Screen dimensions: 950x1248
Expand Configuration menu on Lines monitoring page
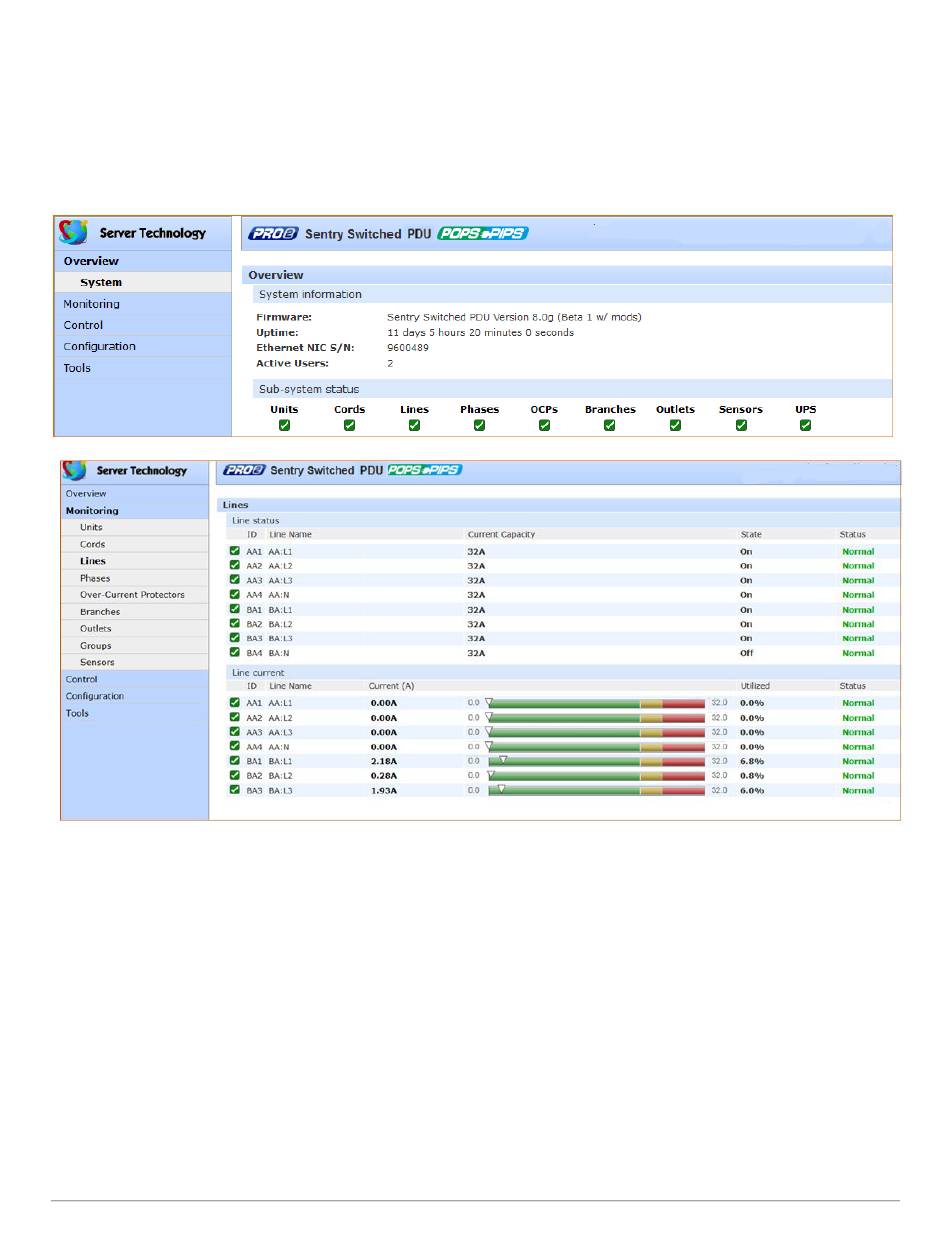(x=135, y=696)
